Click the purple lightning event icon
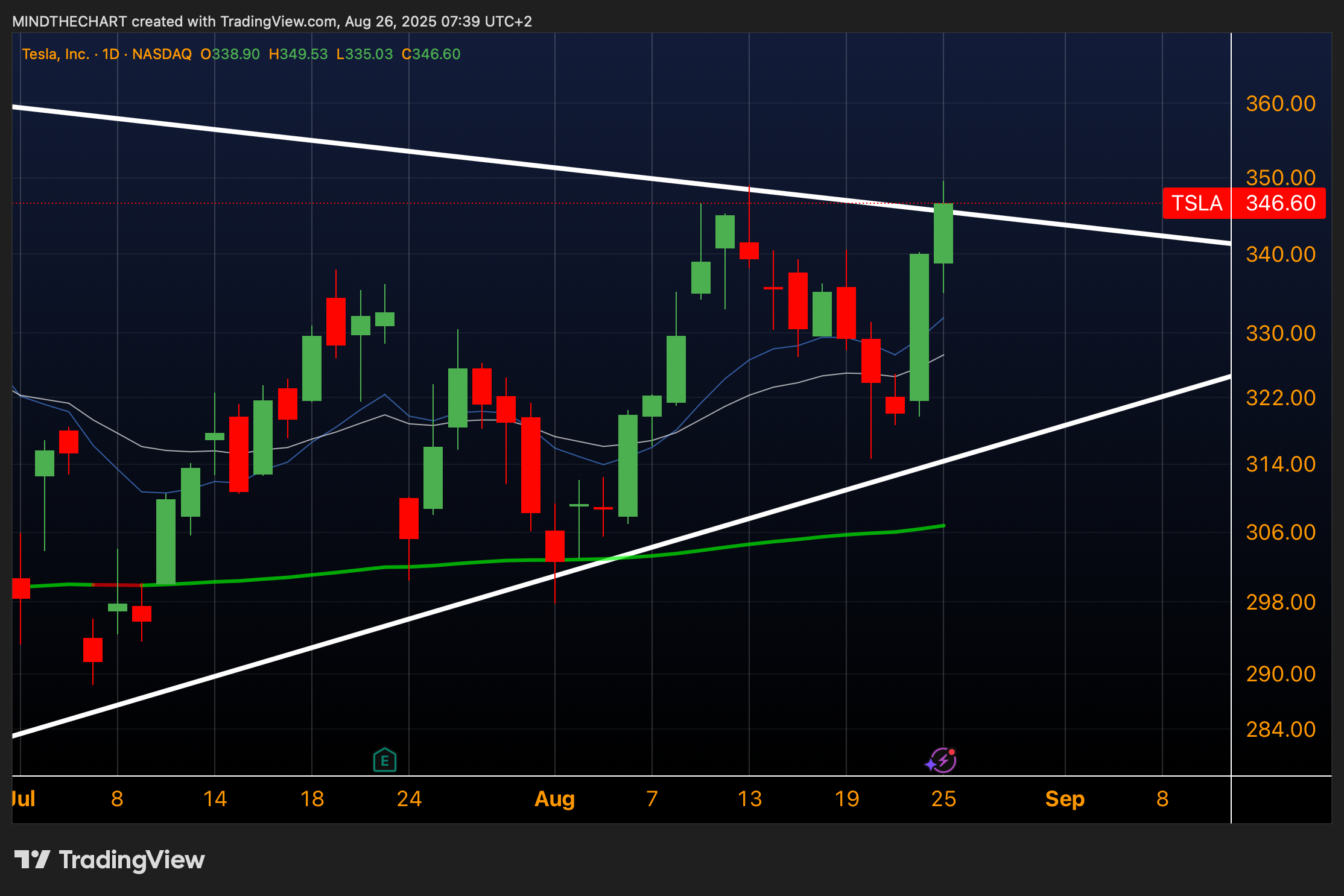The height and width of the screenshot is (896, 1344). [x=942, y=760]
